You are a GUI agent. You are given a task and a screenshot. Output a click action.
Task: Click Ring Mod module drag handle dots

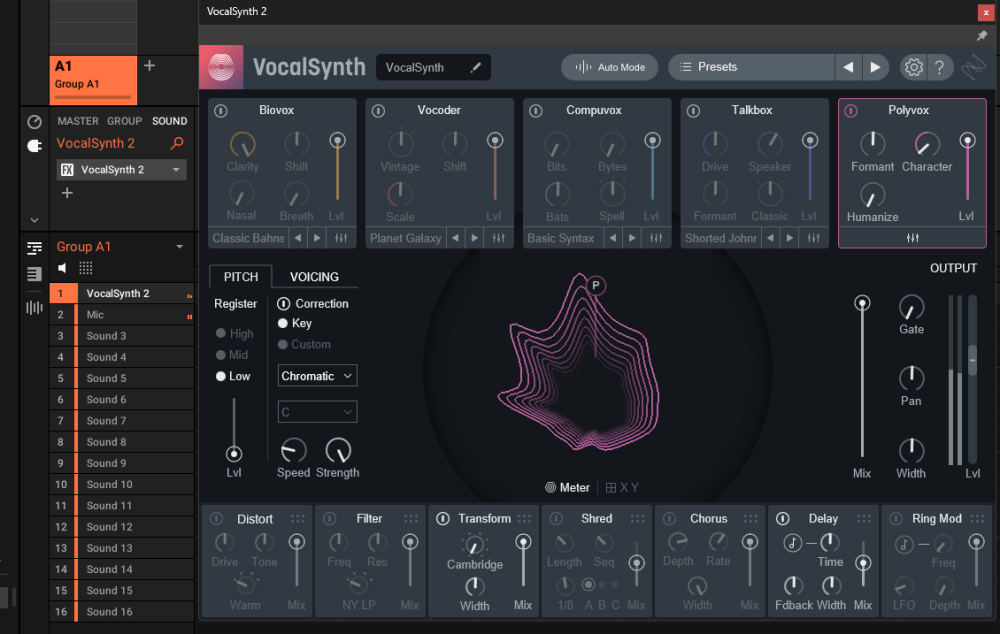pyautogui.click(x=977, y=519)
